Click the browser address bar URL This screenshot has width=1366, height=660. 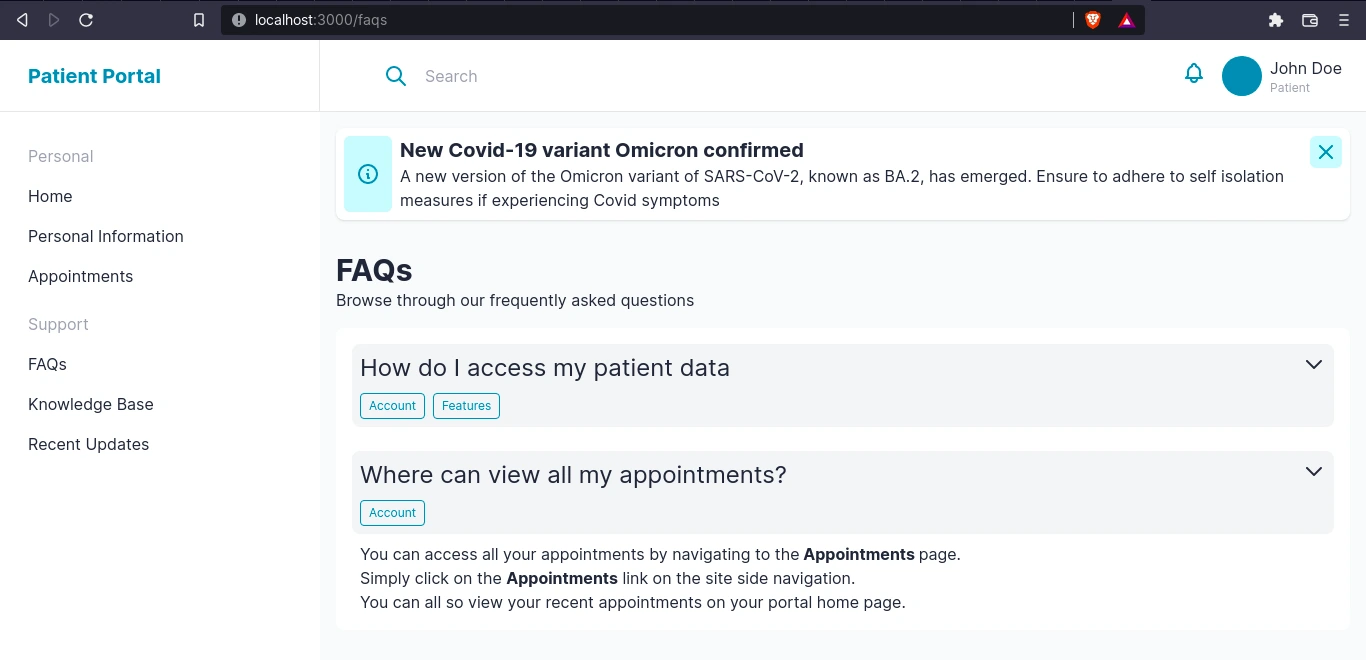320,20
